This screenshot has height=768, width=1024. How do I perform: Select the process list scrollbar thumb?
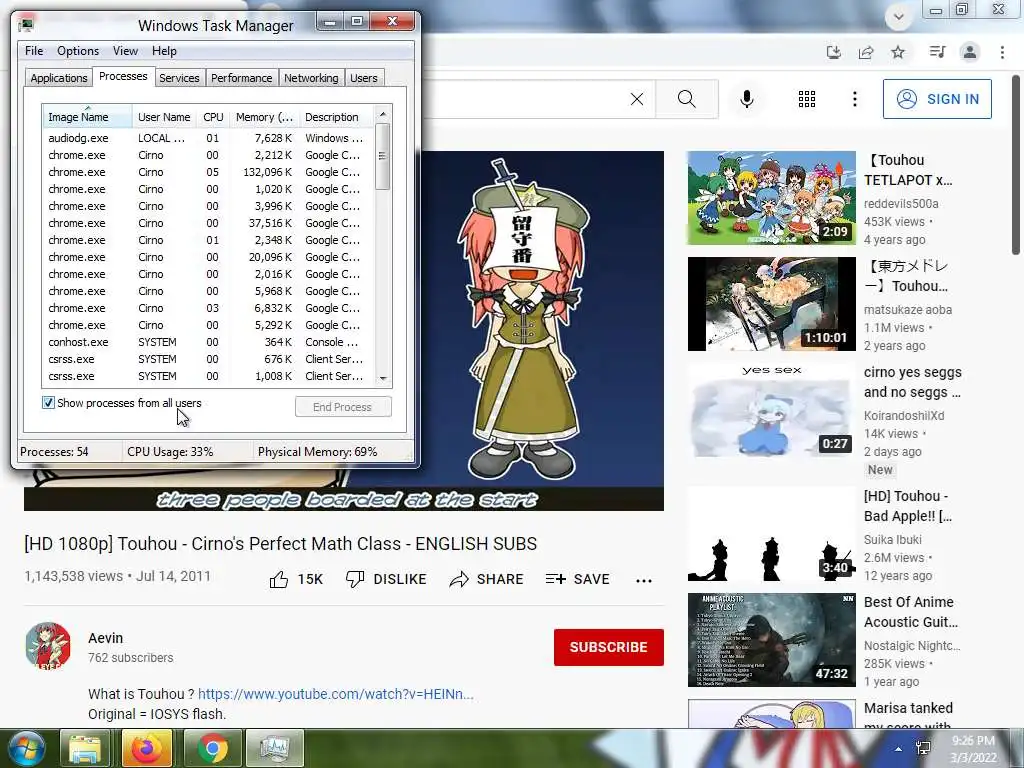click(383, 156)
